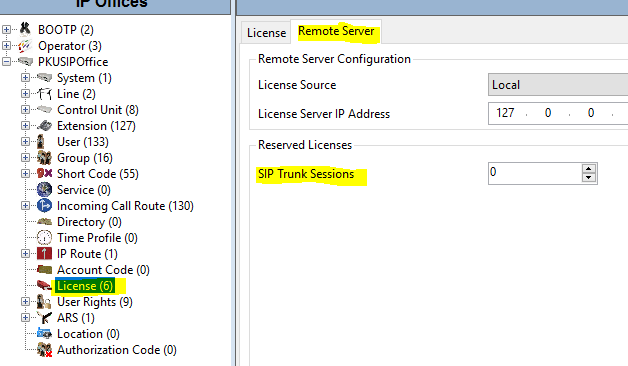Click the License dongle icon
Viewport: 628px width, 366px height.
(x=44, y=285)
